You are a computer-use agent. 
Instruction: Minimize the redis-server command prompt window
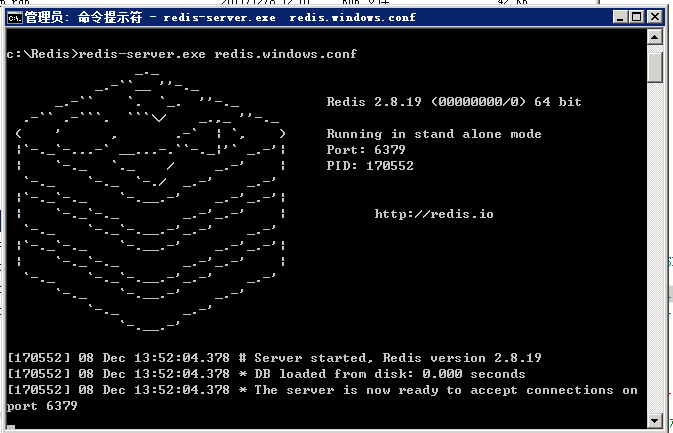[x=620, y=17]
